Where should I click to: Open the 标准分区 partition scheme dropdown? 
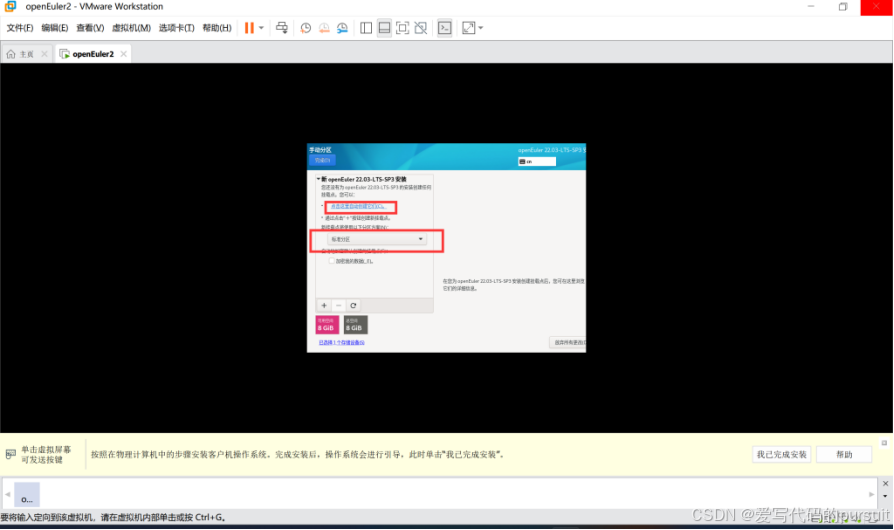376,239
